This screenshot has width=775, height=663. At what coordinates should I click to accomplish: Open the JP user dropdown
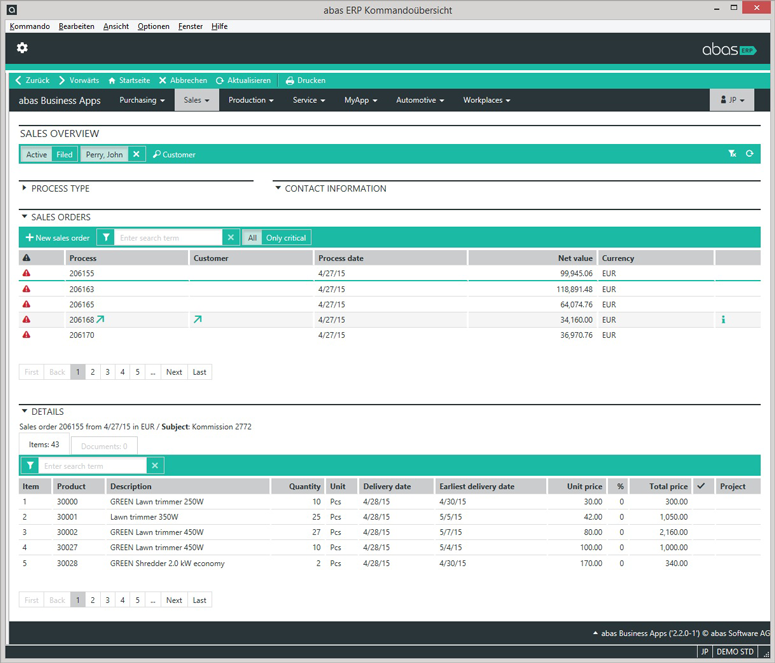coord(732,100)
